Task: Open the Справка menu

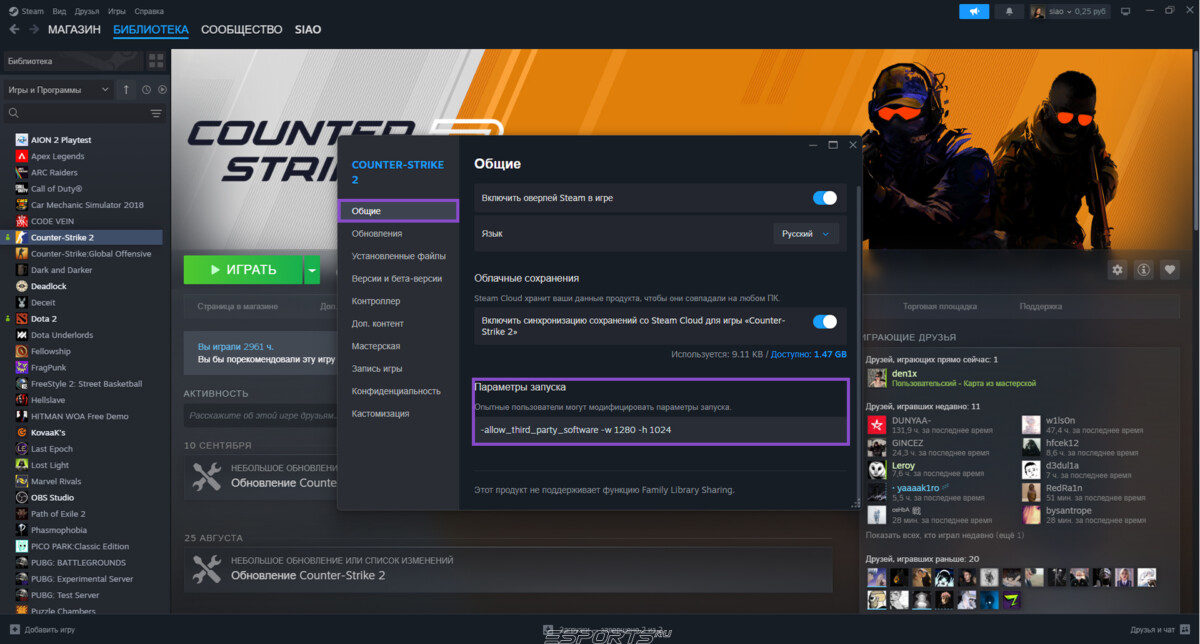Action: [x=150, y=10]
